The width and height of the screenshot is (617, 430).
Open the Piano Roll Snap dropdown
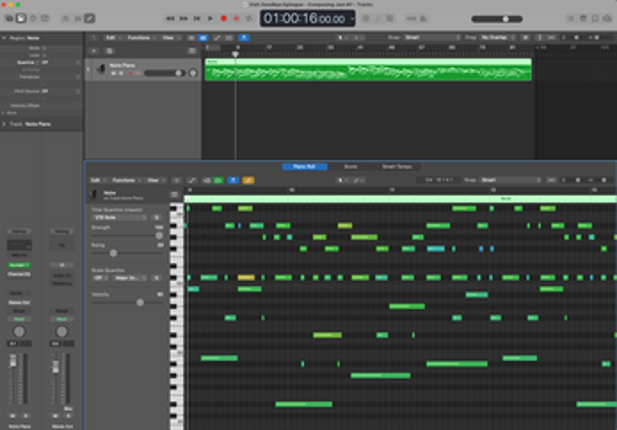500,180
